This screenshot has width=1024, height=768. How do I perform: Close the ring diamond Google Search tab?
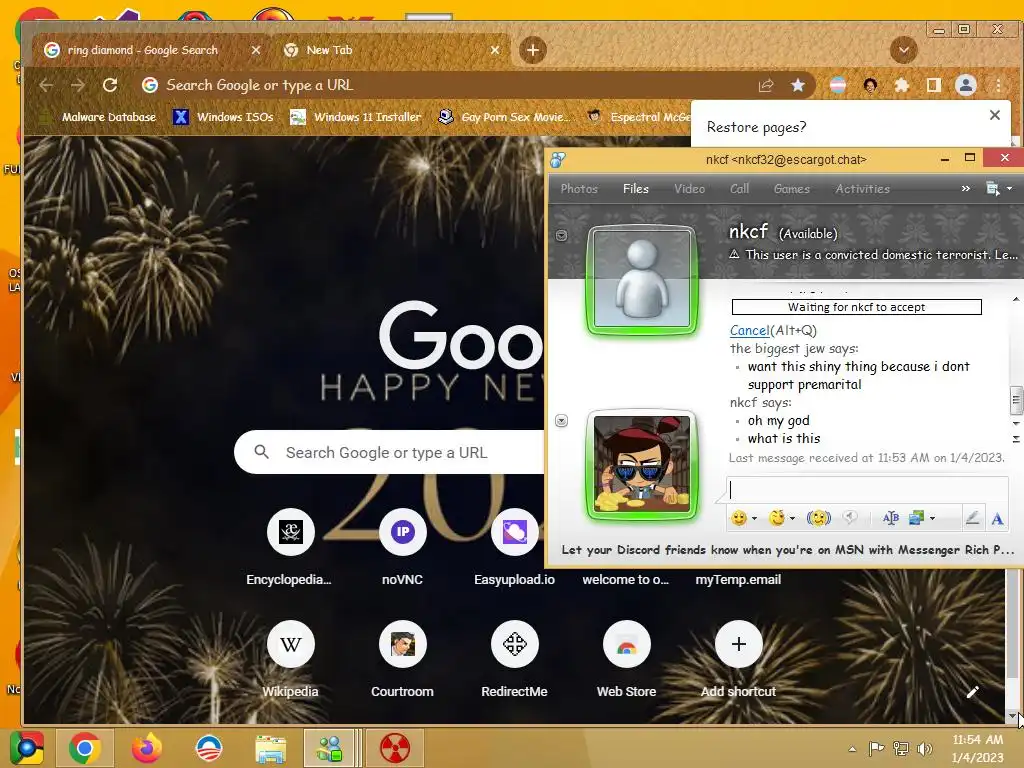point(256,50)
